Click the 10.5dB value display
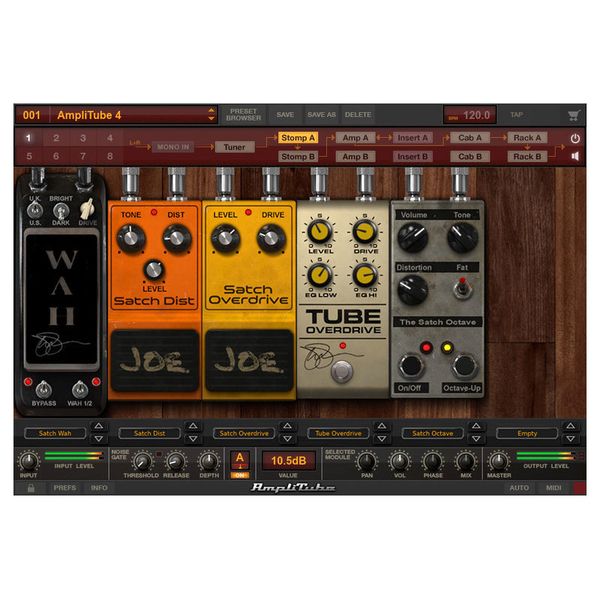600x600 pixels. pyautogui.click(x=289, y=461)
